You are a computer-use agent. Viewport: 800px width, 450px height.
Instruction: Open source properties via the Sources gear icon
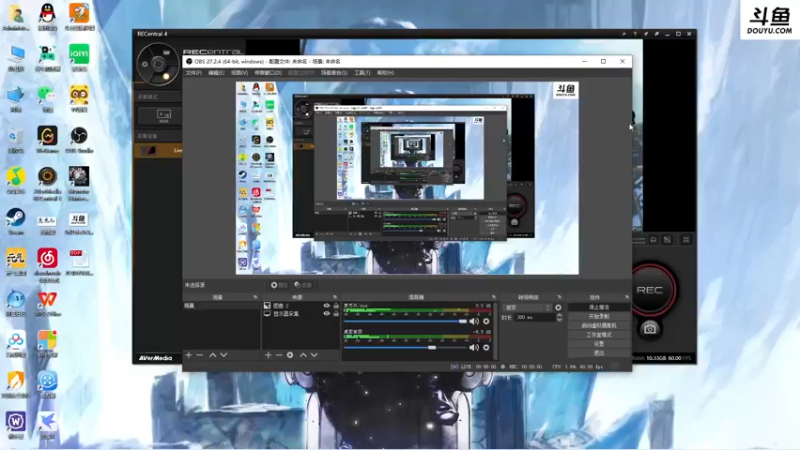[290, 355]
